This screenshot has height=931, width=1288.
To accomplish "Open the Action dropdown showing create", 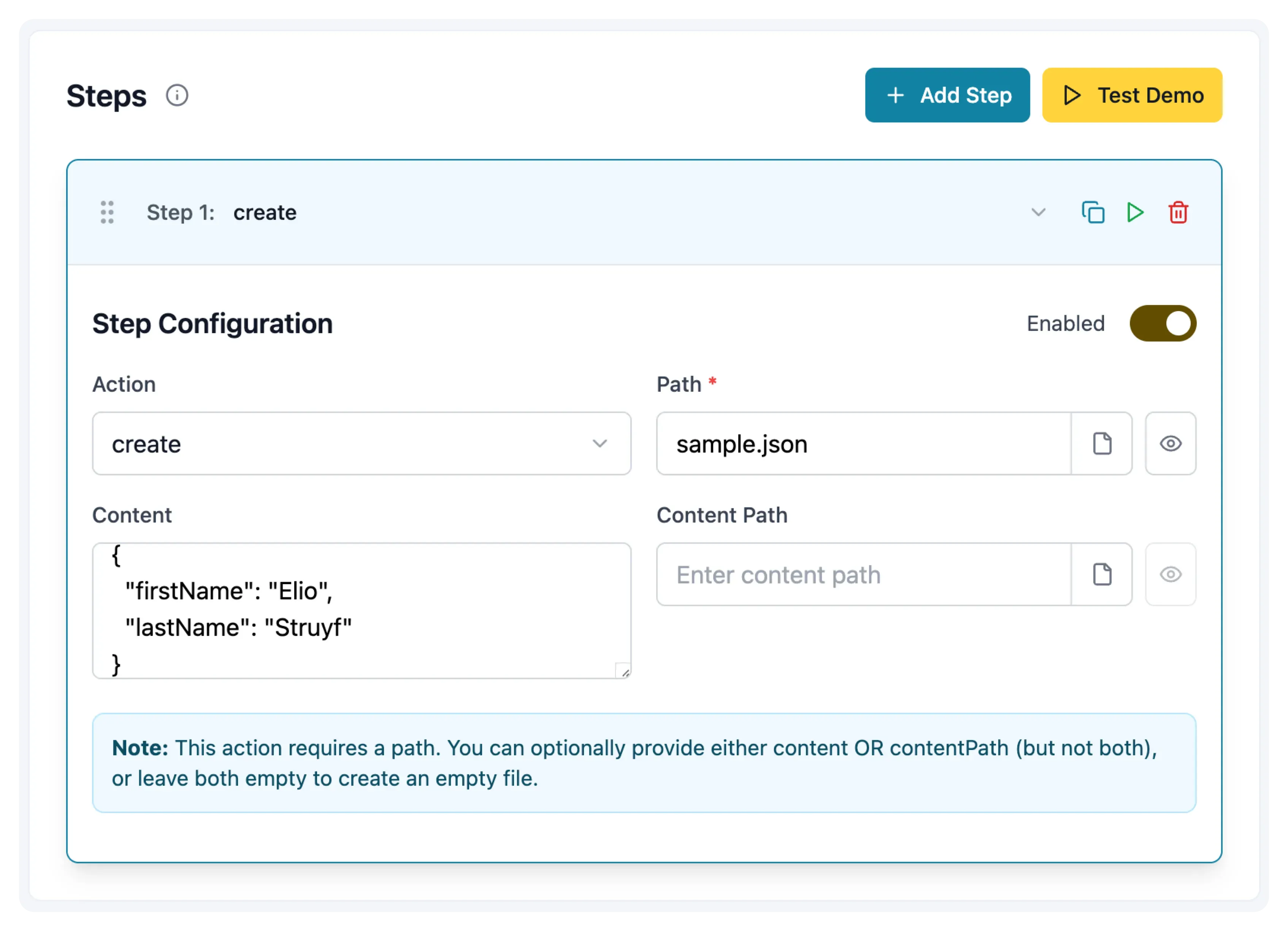I will pyautogui.click(x=361, y=443).
